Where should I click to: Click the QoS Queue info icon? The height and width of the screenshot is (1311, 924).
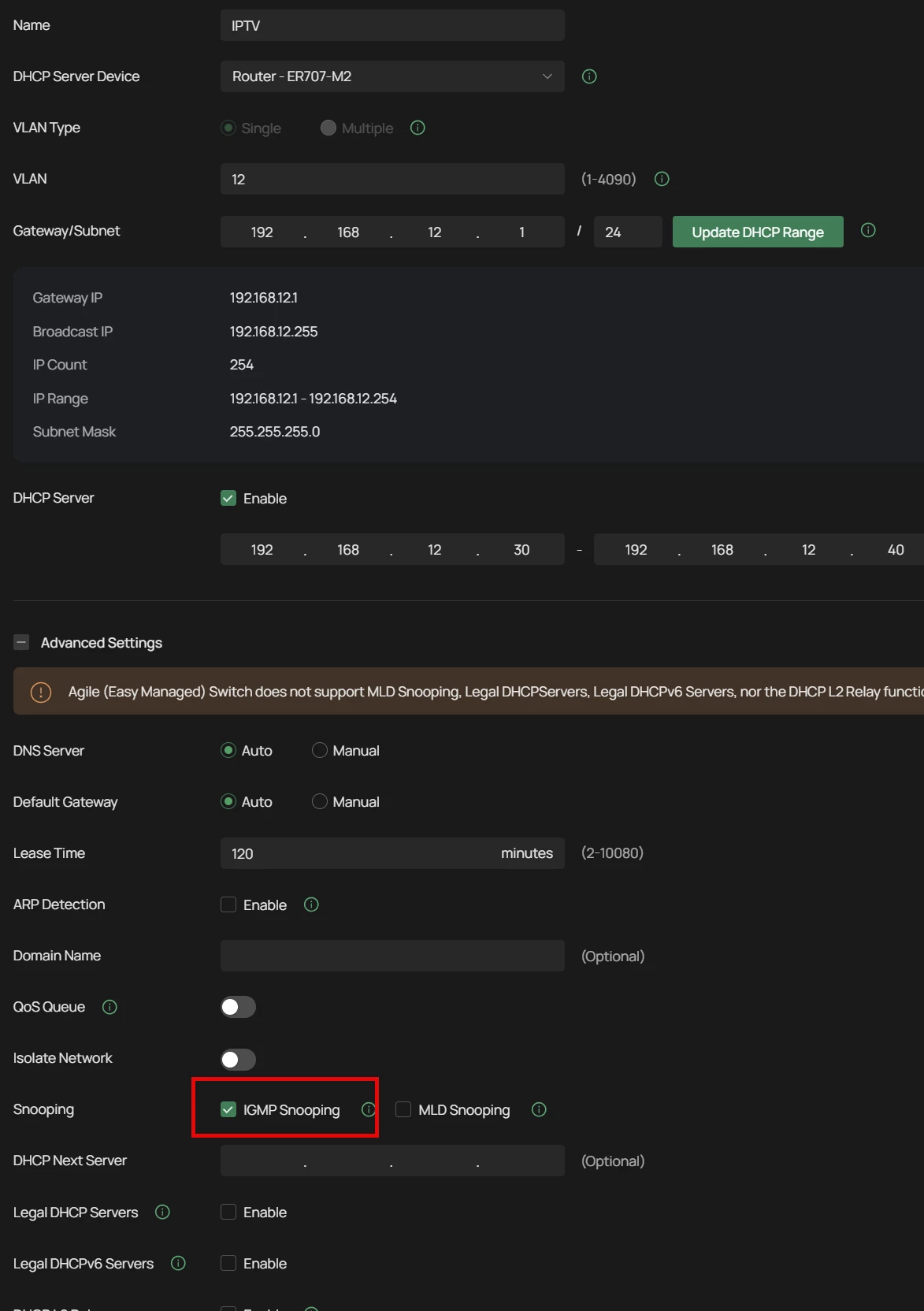110,1007
